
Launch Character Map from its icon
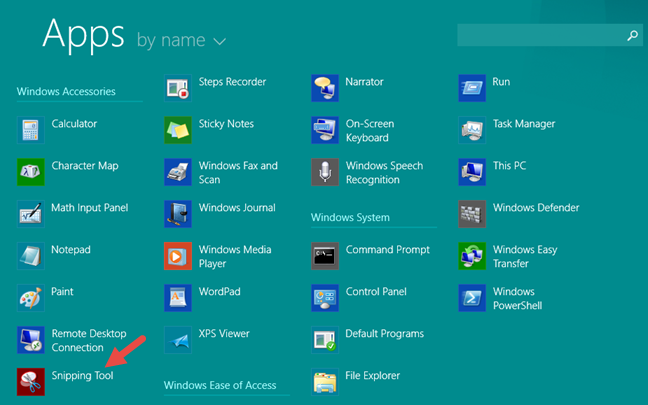tap(31, 172)
